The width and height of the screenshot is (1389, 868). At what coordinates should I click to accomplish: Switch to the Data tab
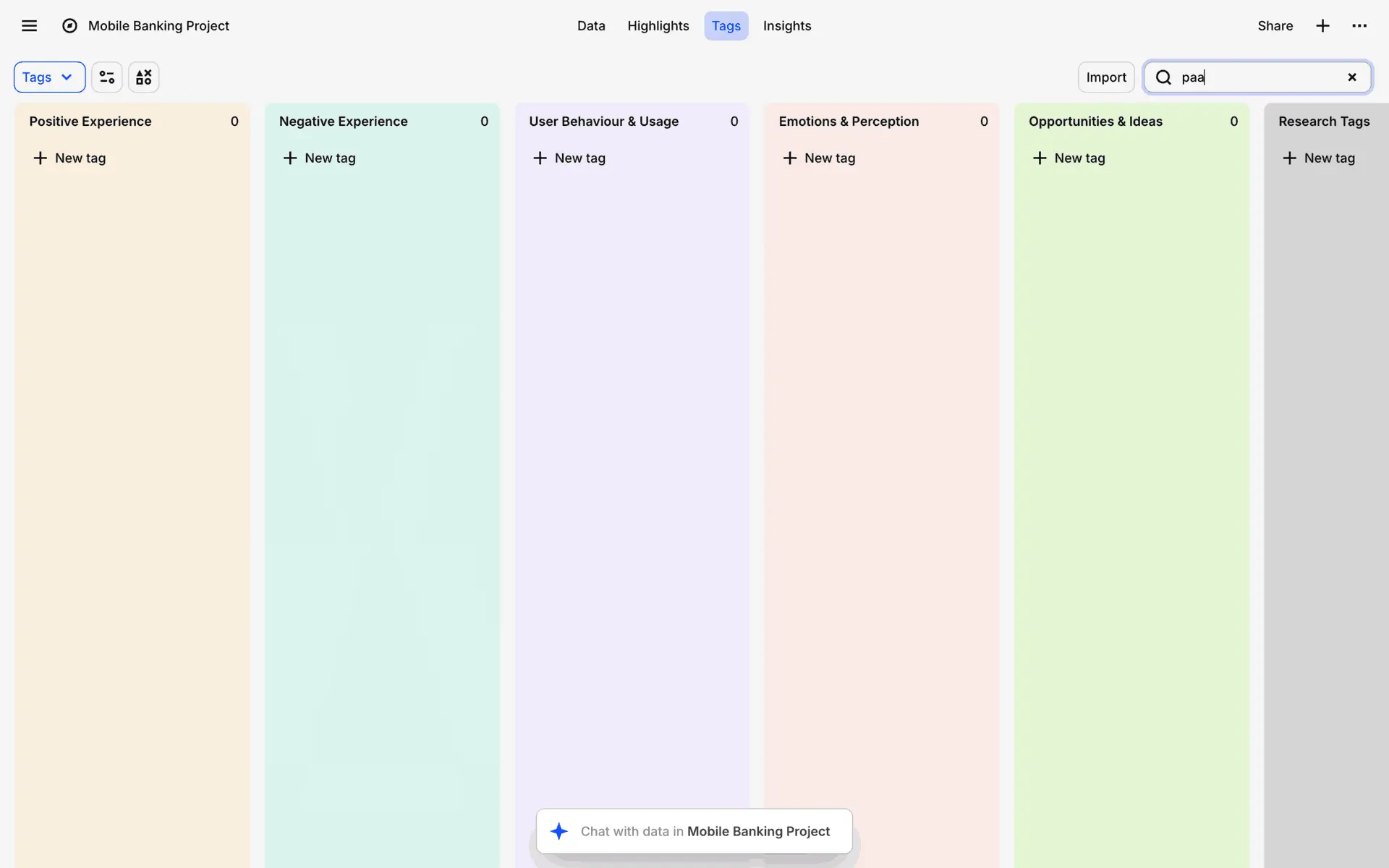[x=591, y=26]
